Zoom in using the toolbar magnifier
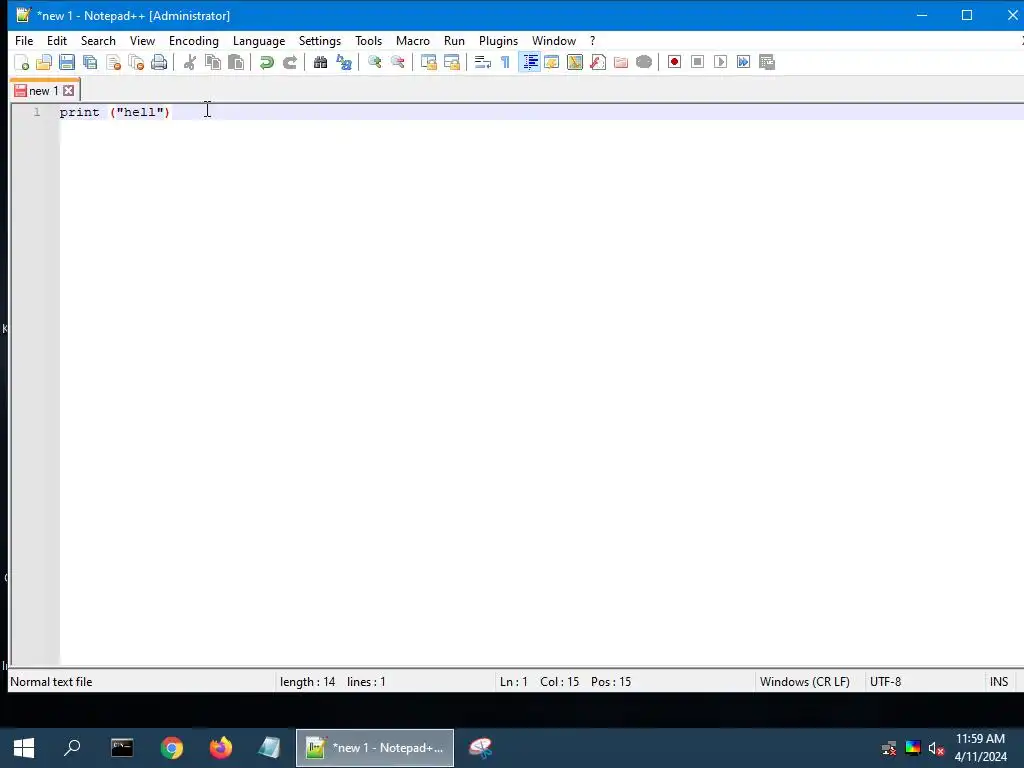 click(x=374, y=62)
